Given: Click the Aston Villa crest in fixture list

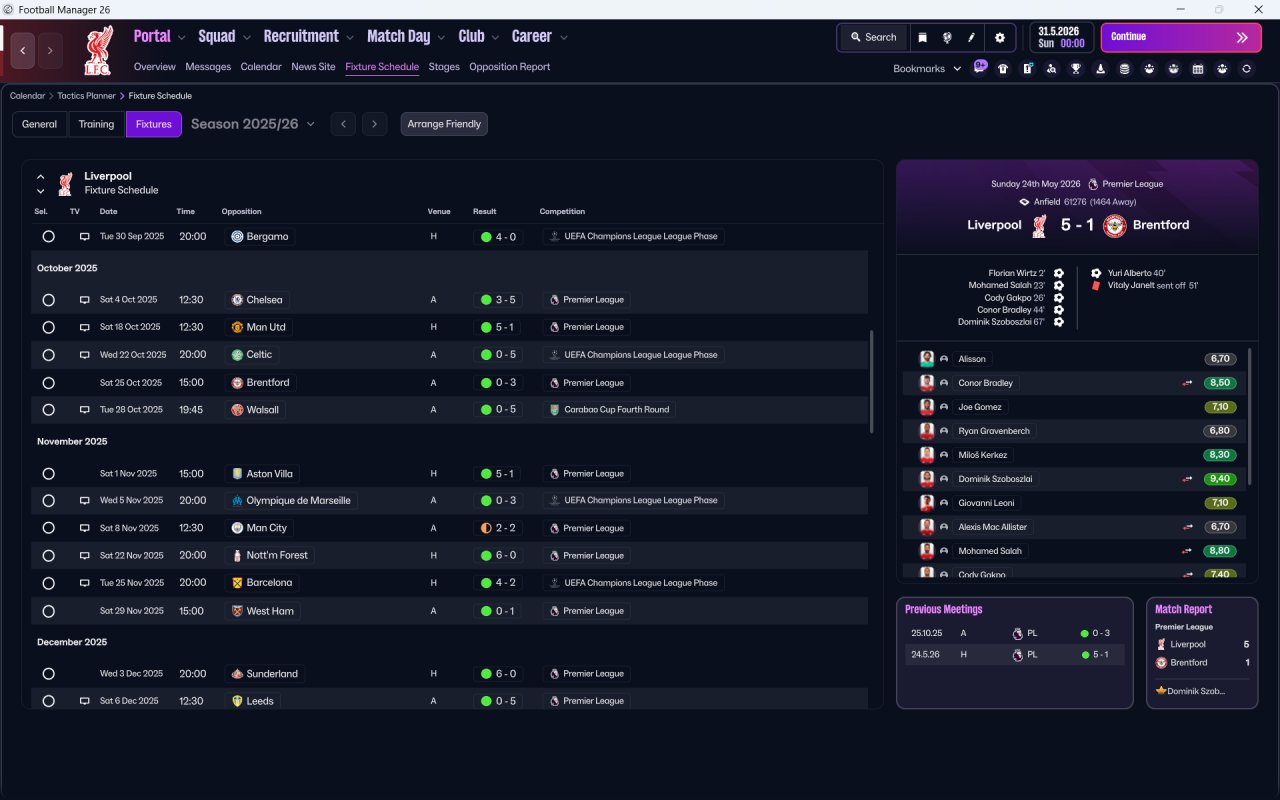Looking at the screenshot, I should tap(237, 474).
